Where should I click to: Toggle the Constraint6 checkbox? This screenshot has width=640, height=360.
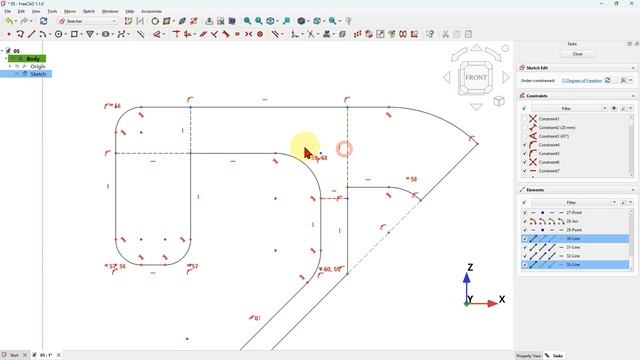click(524, 162)
